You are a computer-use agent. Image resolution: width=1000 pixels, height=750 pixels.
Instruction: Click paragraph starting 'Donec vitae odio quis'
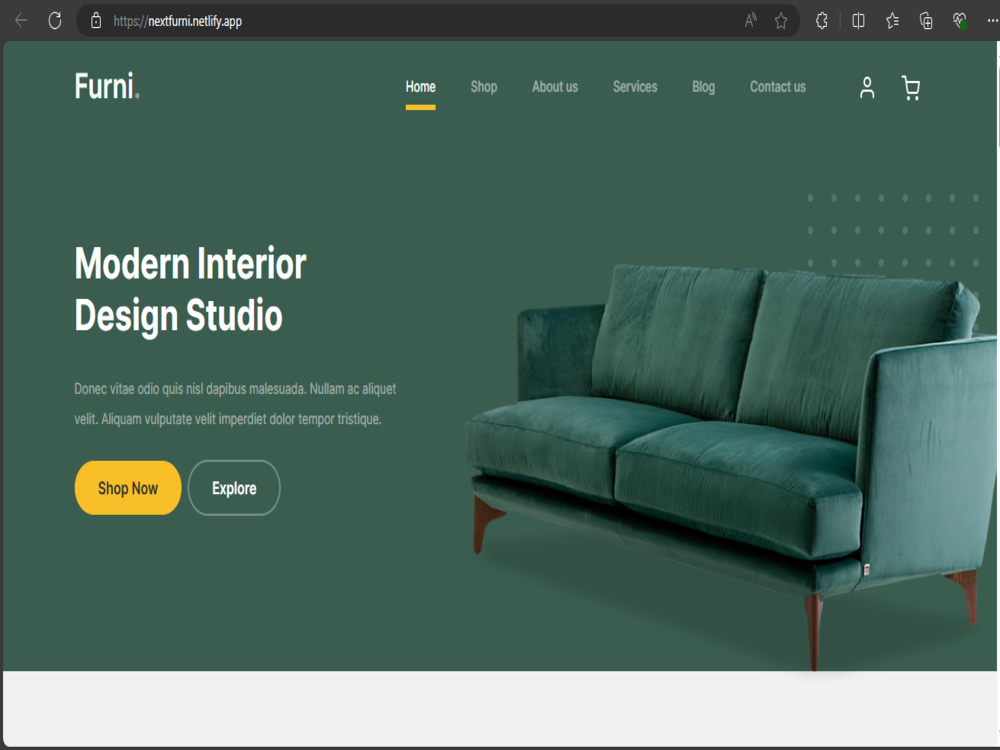235,404
